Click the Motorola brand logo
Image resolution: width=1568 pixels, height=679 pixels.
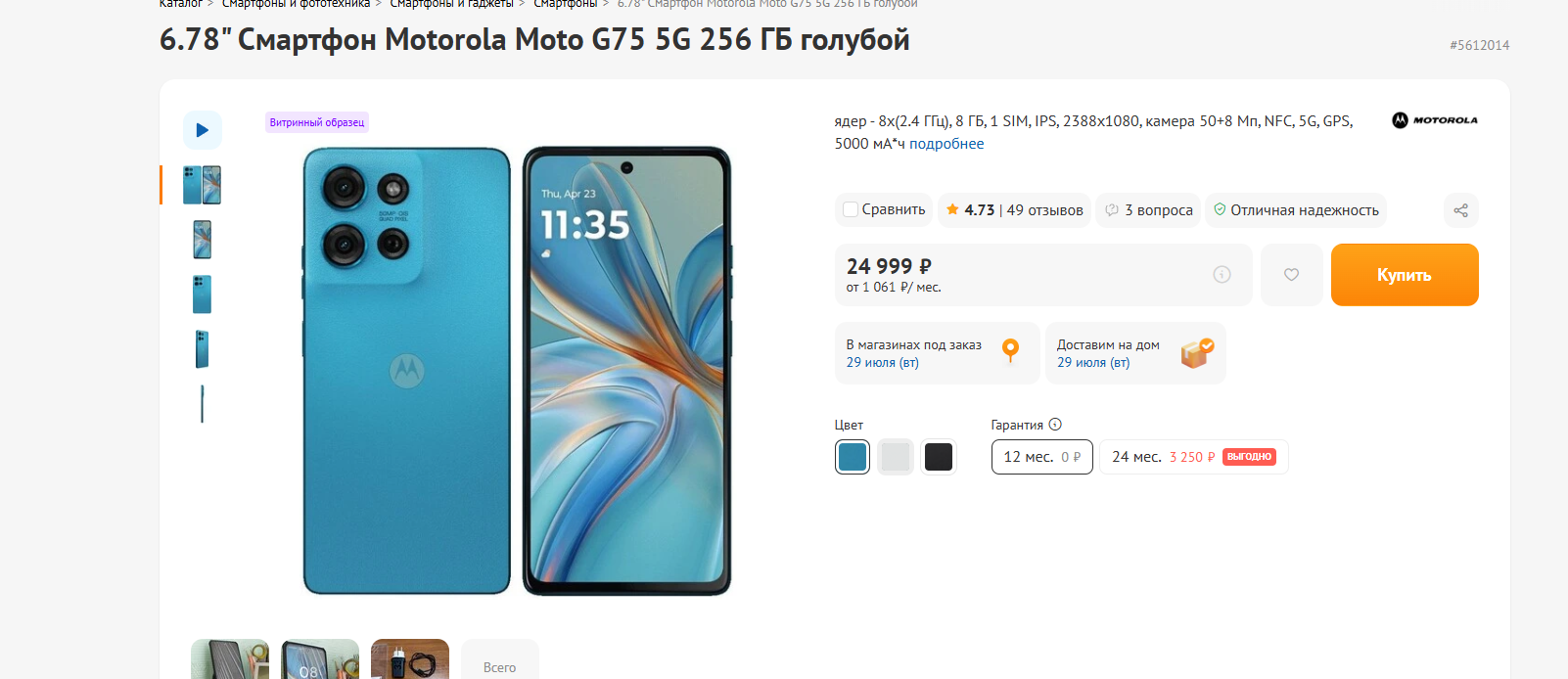tap(1435, 120)
